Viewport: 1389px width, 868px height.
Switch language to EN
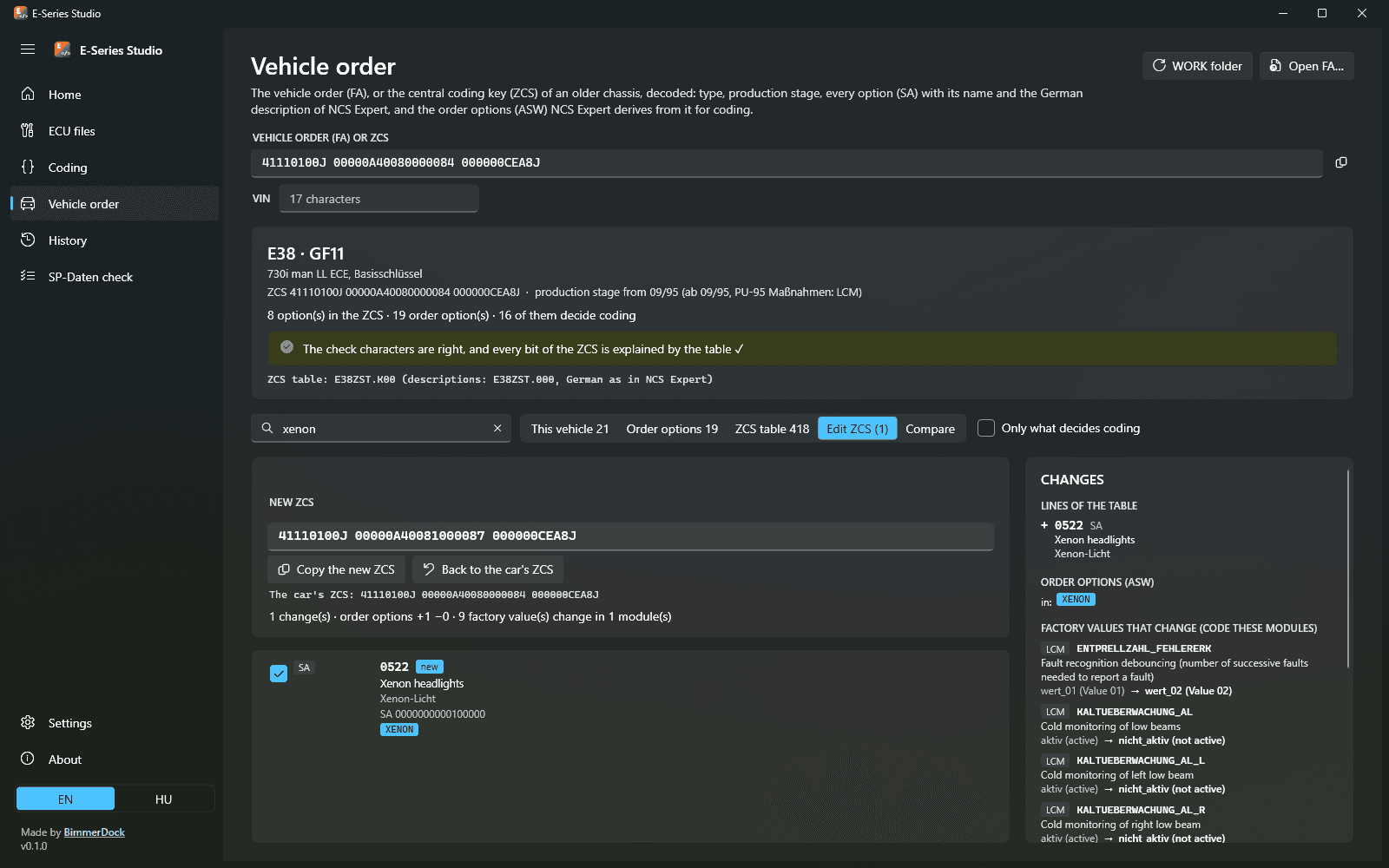(65, 799)
